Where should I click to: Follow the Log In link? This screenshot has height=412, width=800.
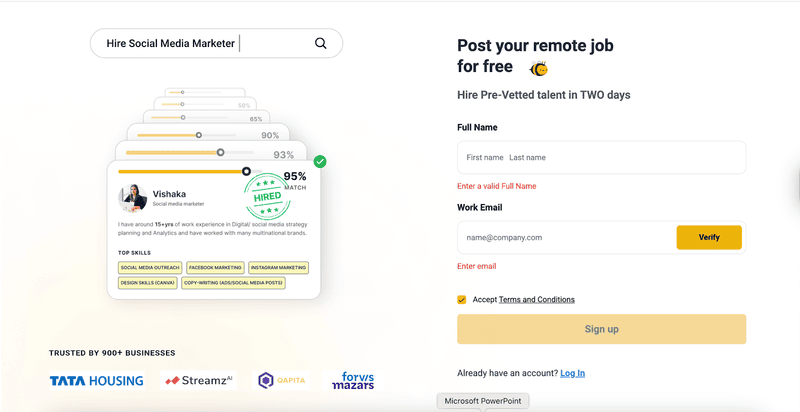tap(572, 373)
